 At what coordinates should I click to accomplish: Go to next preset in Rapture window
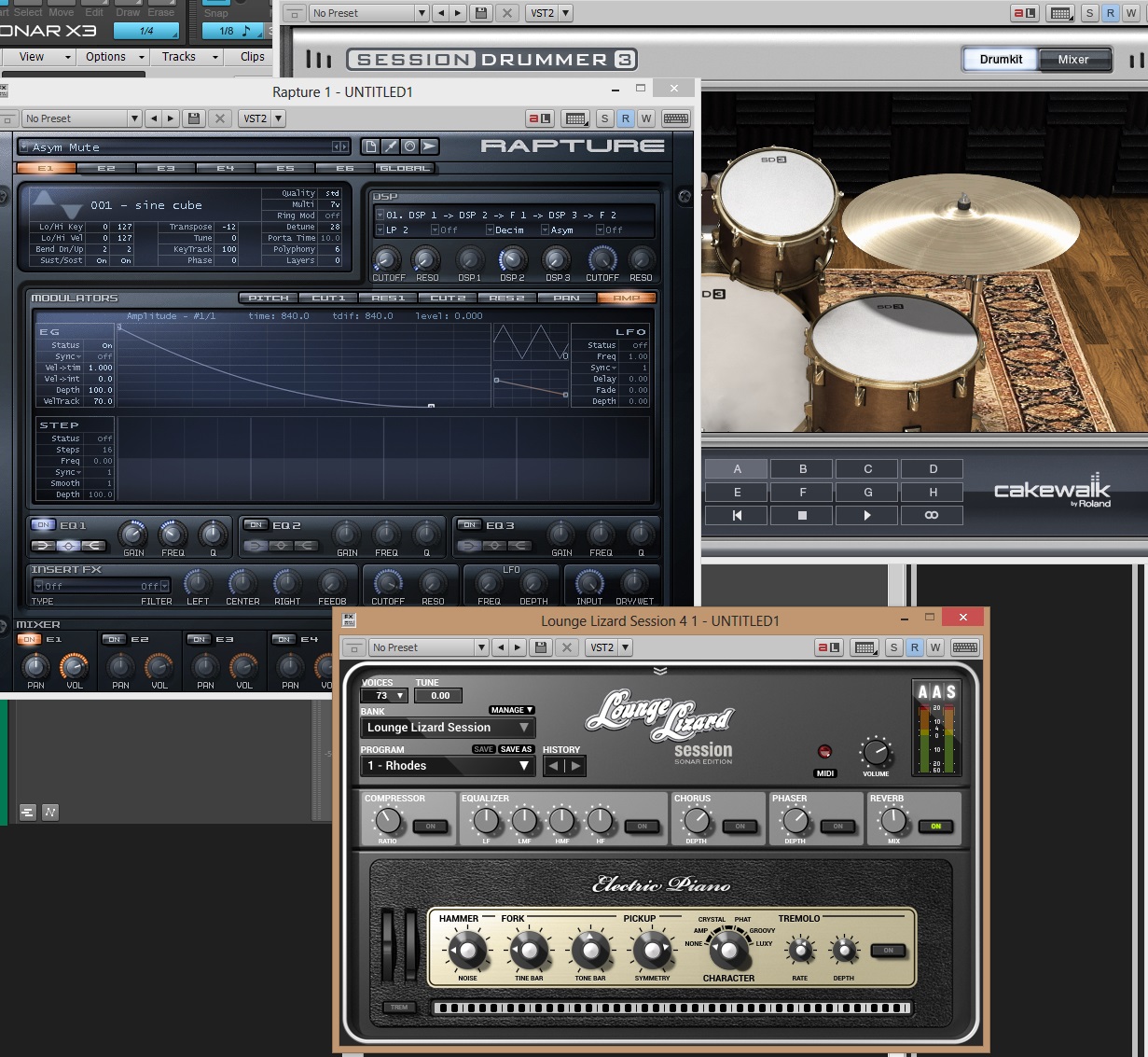pos(170,118)
